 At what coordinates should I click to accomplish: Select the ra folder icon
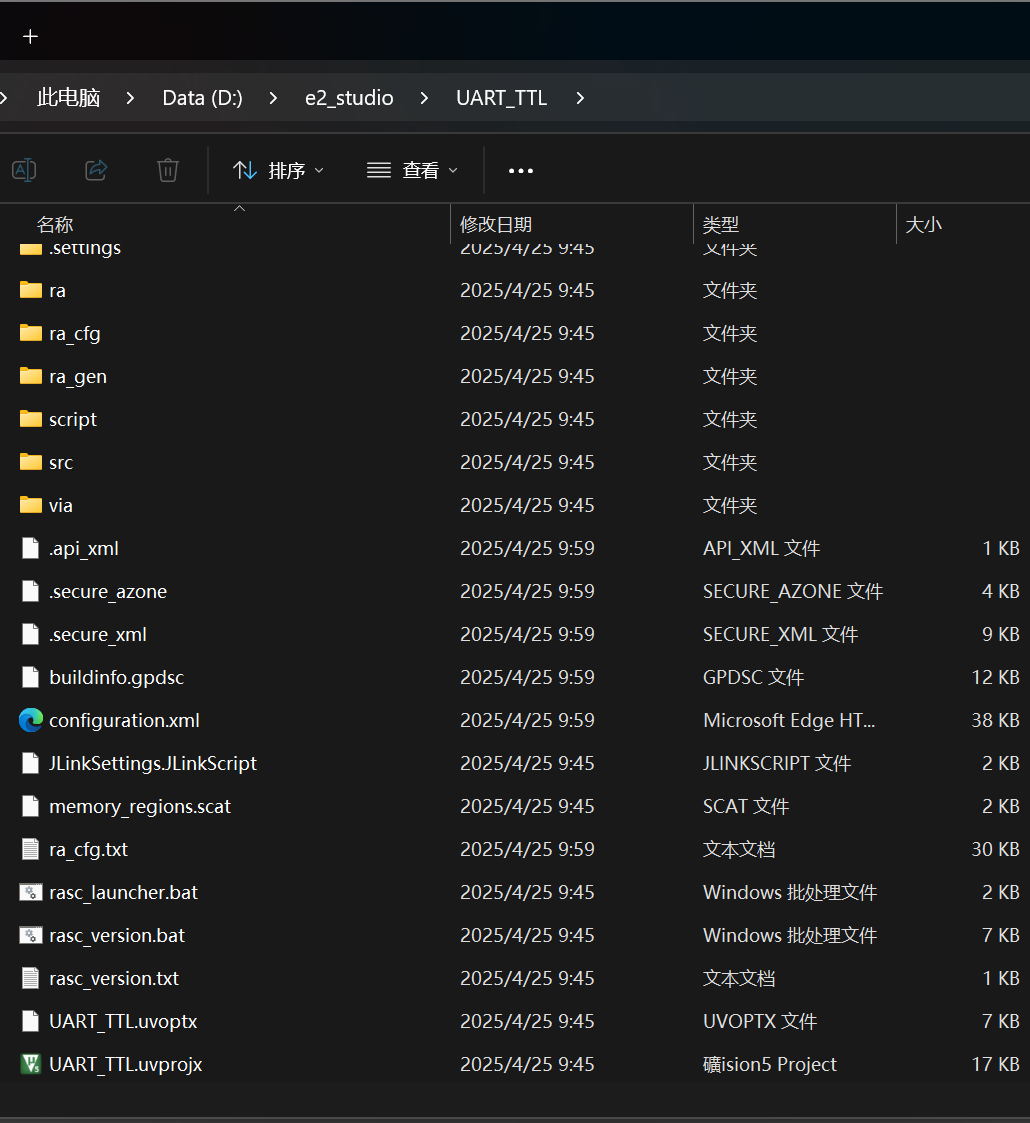coord(31,290)
